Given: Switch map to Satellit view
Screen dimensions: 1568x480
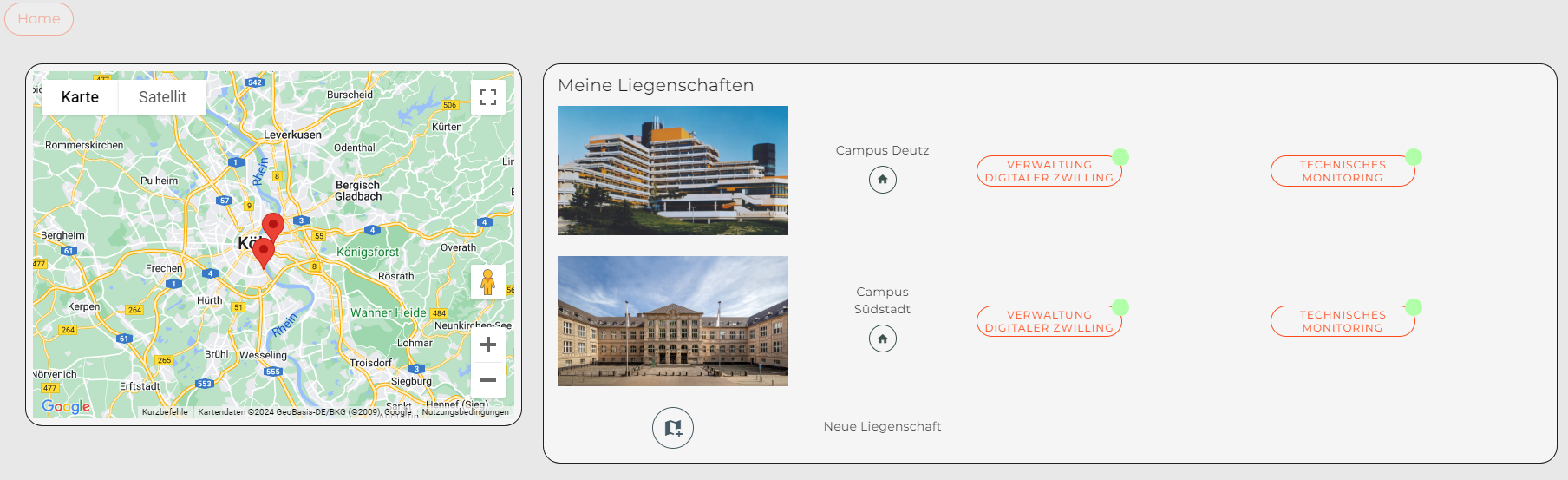Looking at the screenshot, I should point(162,97).
